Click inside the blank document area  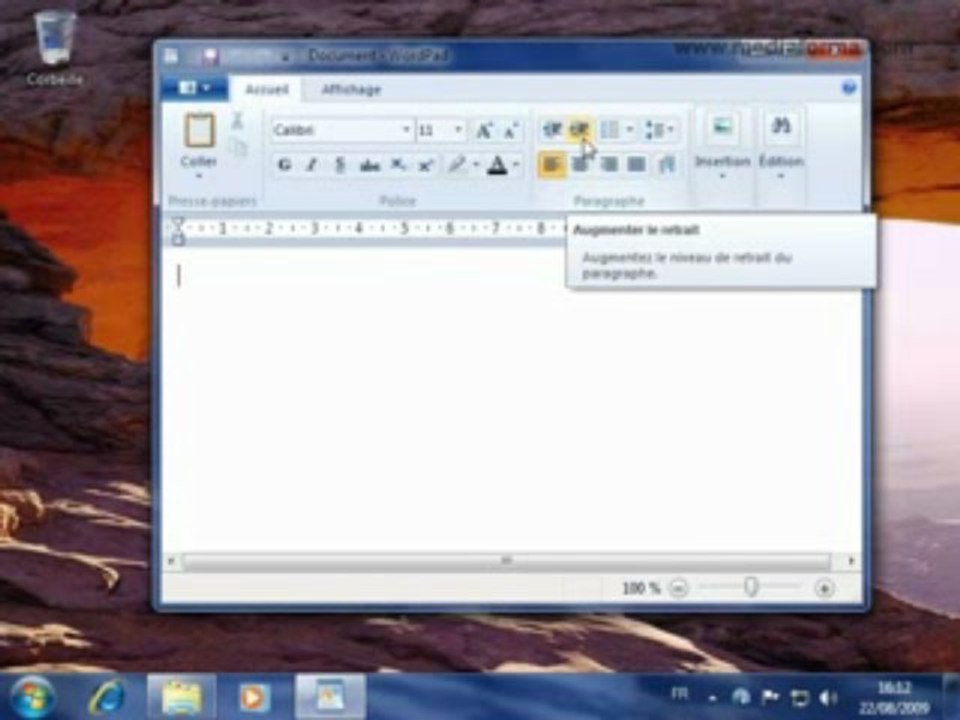pyautogui.click(x=511, y=398)
